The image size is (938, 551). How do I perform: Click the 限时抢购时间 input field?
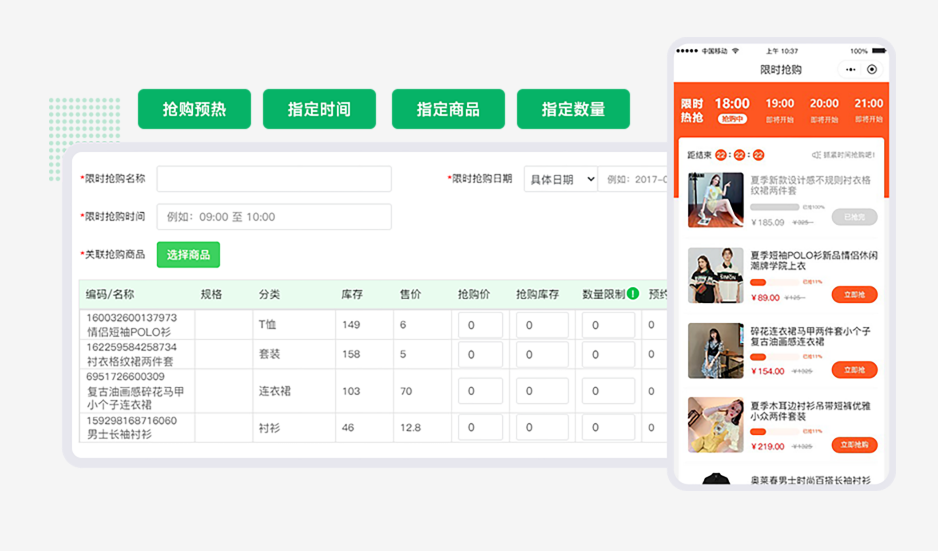(x=274, y=216)
